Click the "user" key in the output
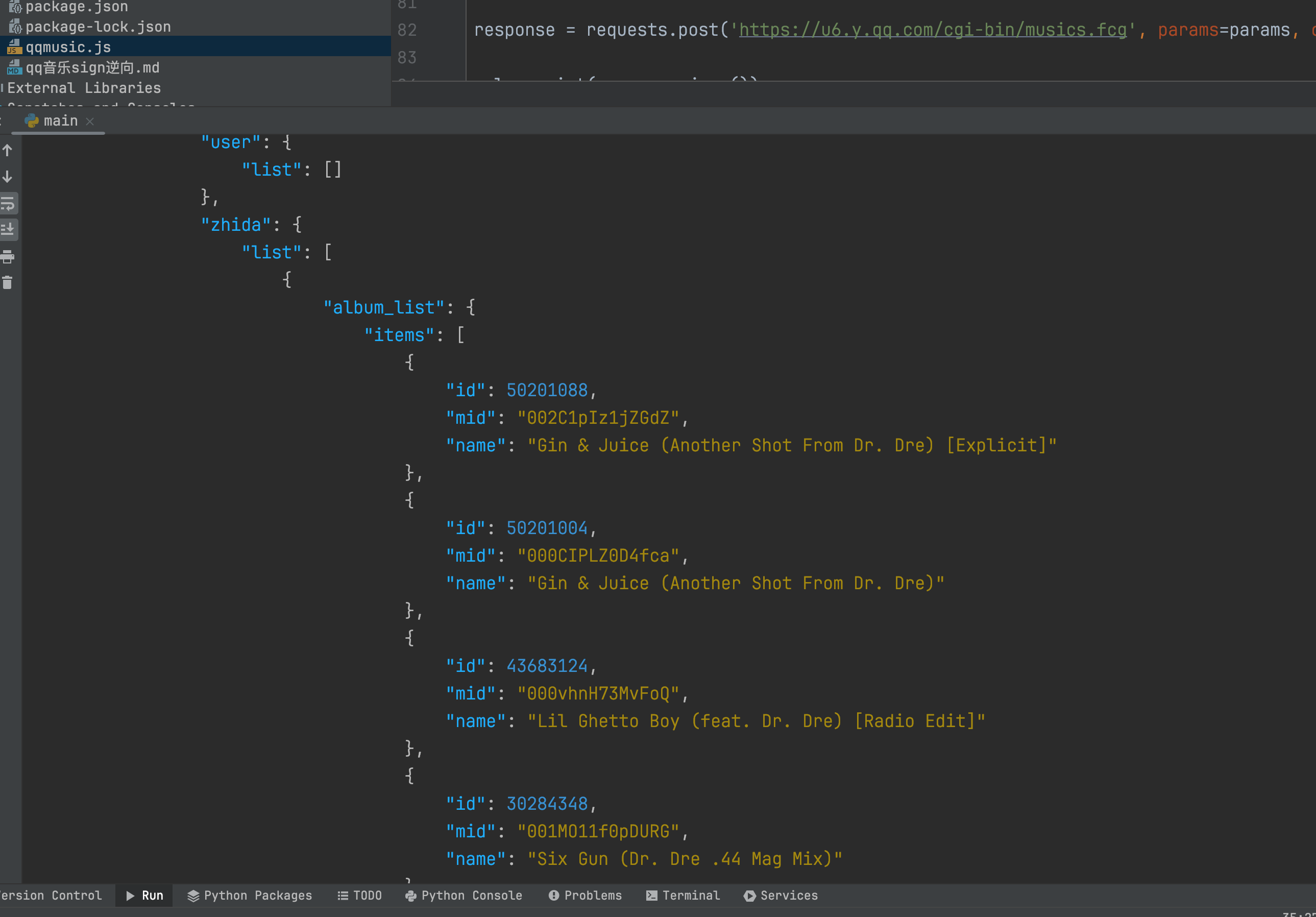The height and width of the screenshot is (917, 1316). point(230,142)
